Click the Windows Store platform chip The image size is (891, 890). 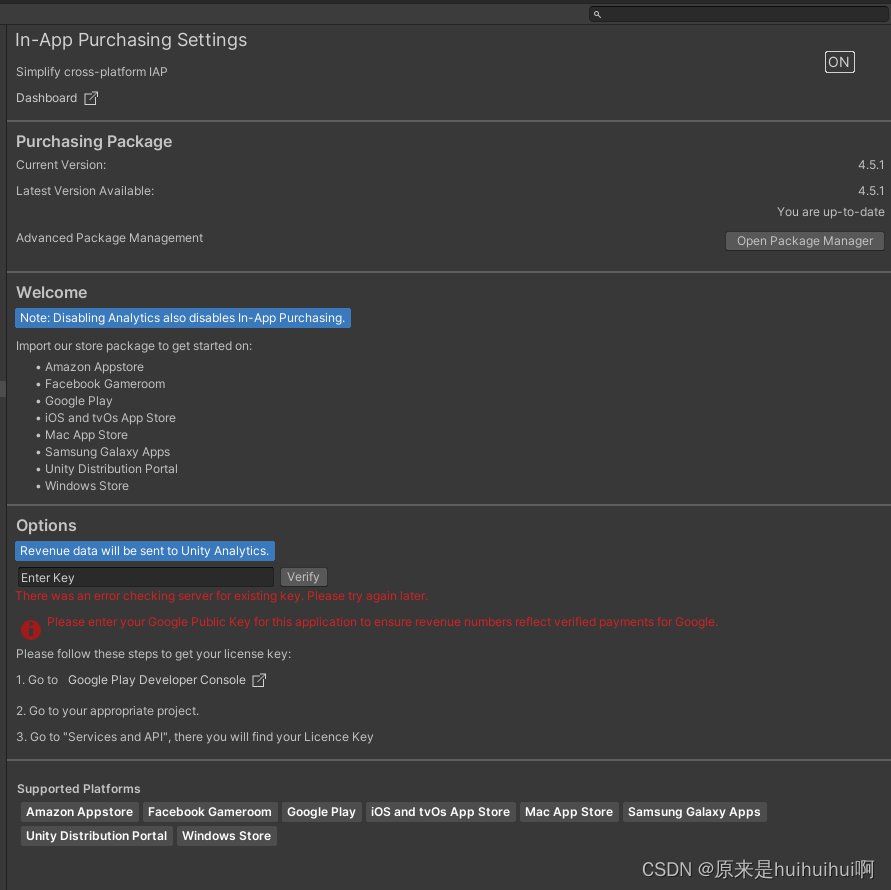coord(226,835)
